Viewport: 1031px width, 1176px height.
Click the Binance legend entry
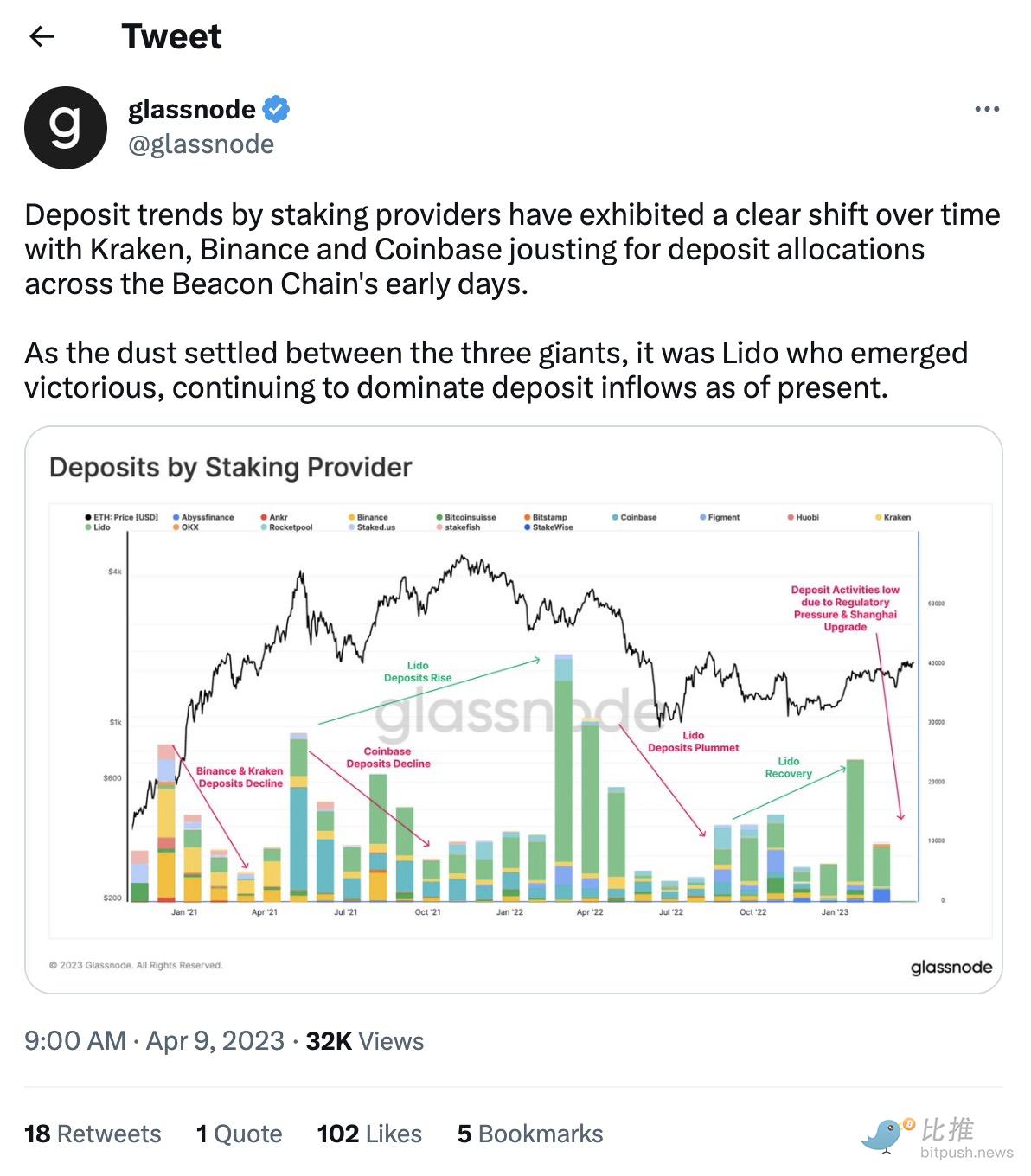368,517
